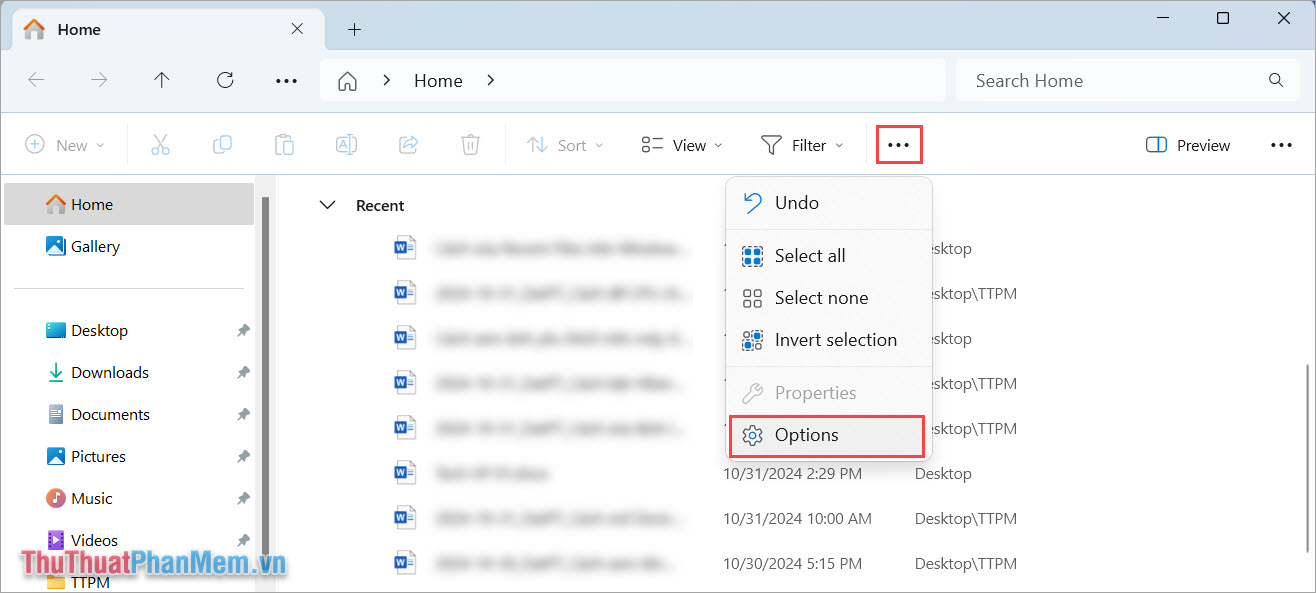Click Options in the open menu
Screen dimensions: 1316x593
click(805, 434)
